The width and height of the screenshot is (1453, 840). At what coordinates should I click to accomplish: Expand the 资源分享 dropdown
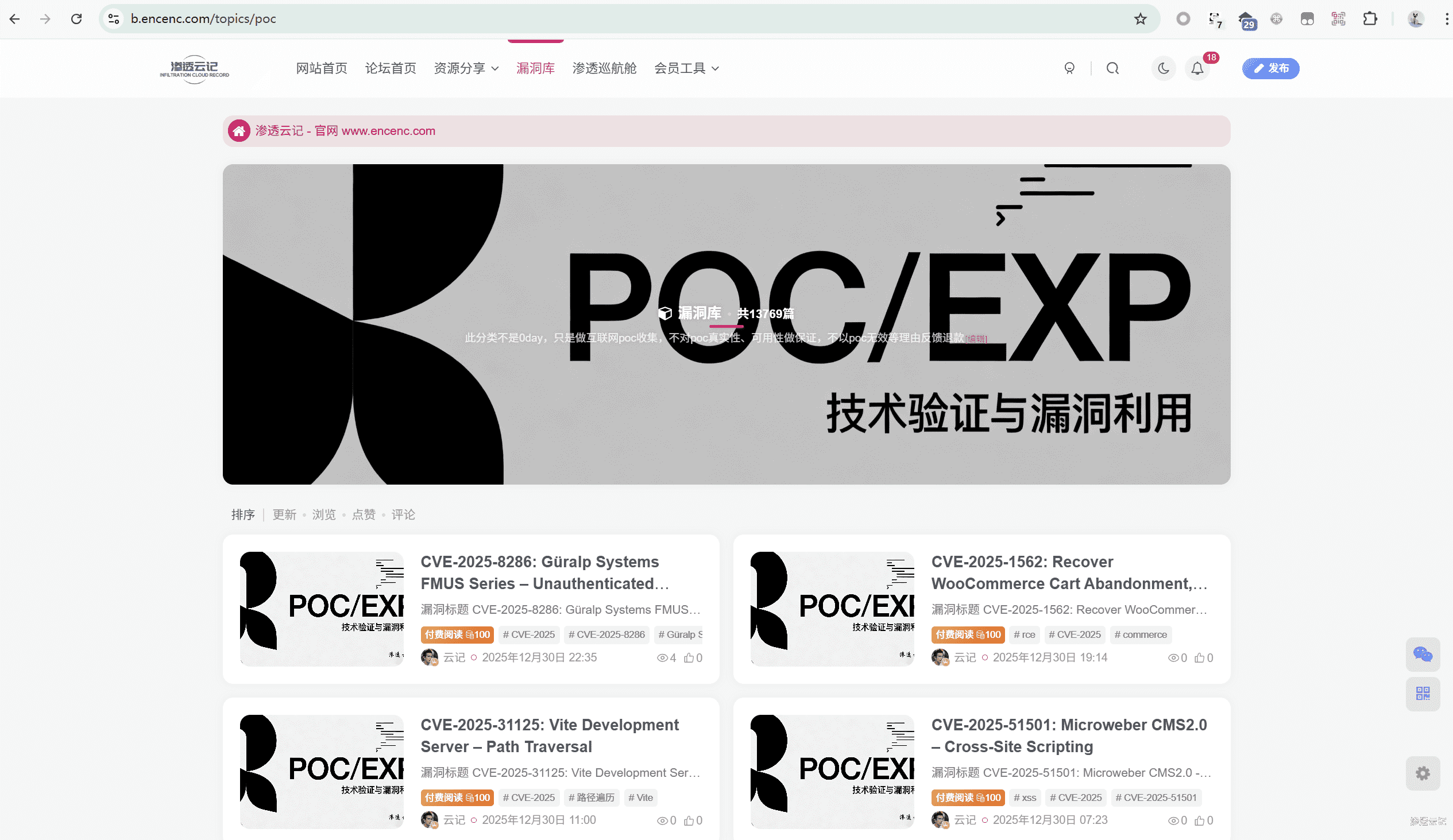(465, 68)
